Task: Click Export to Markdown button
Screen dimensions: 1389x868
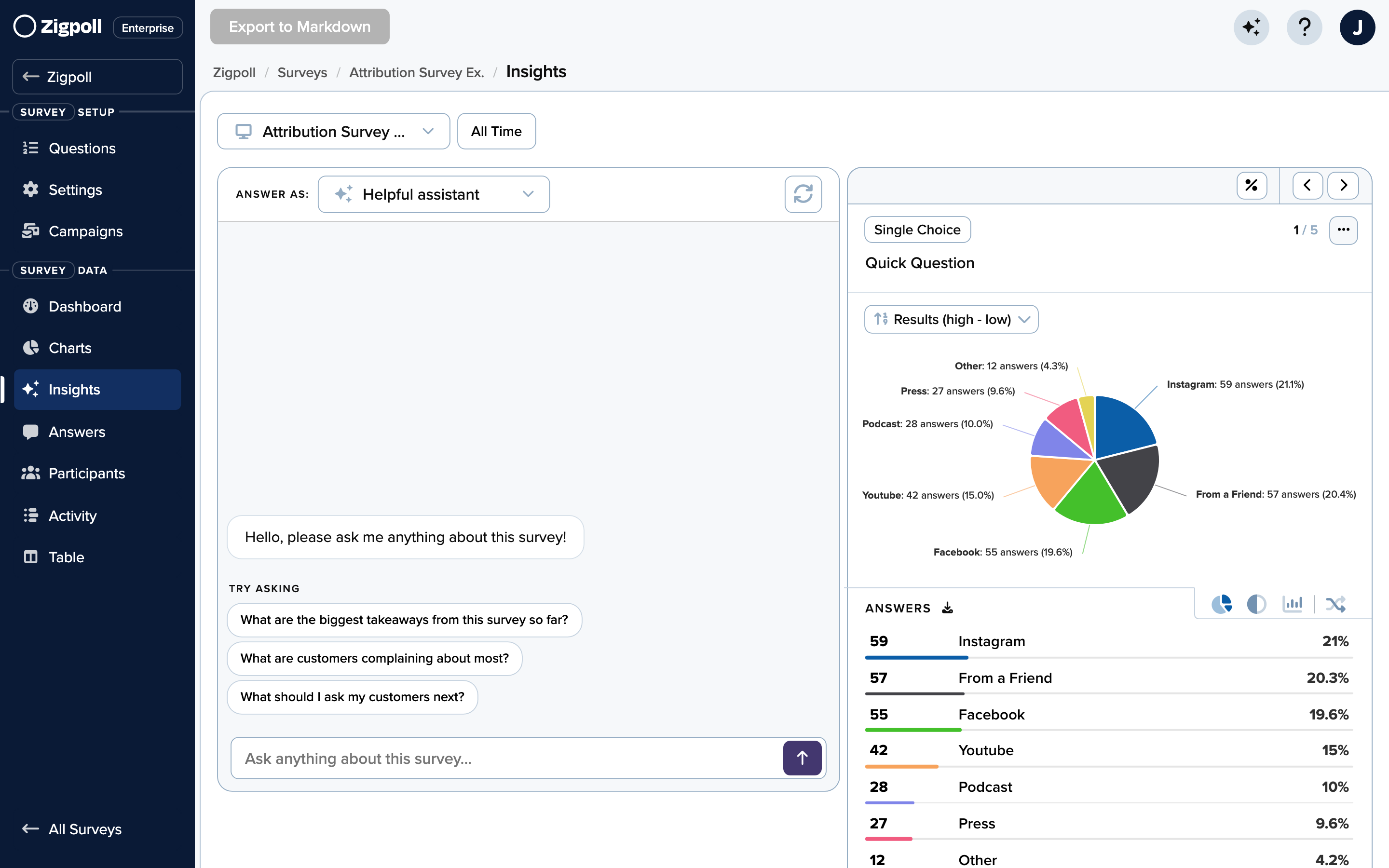Action: pos(300,27)
